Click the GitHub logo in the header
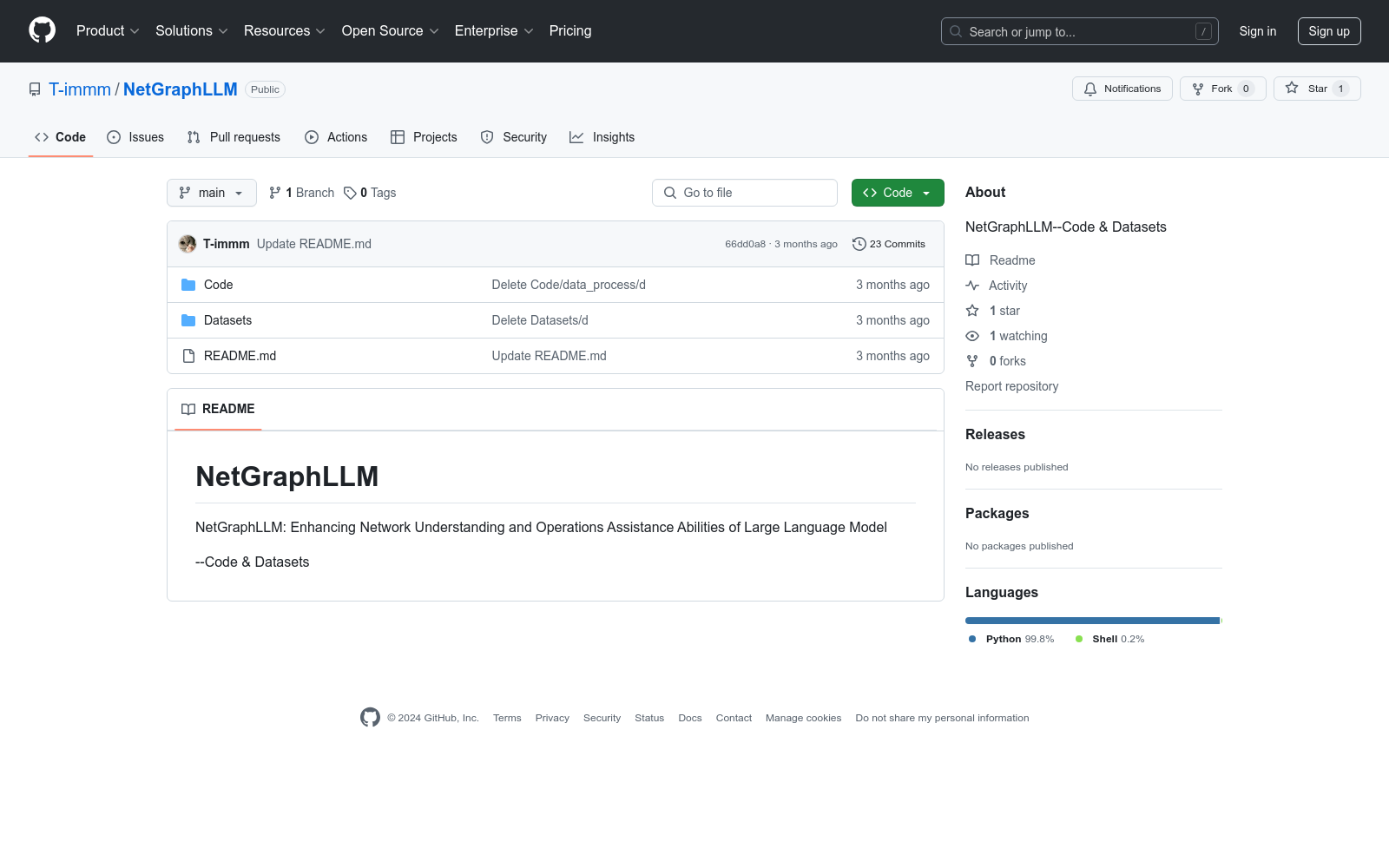 pos(42,30)
